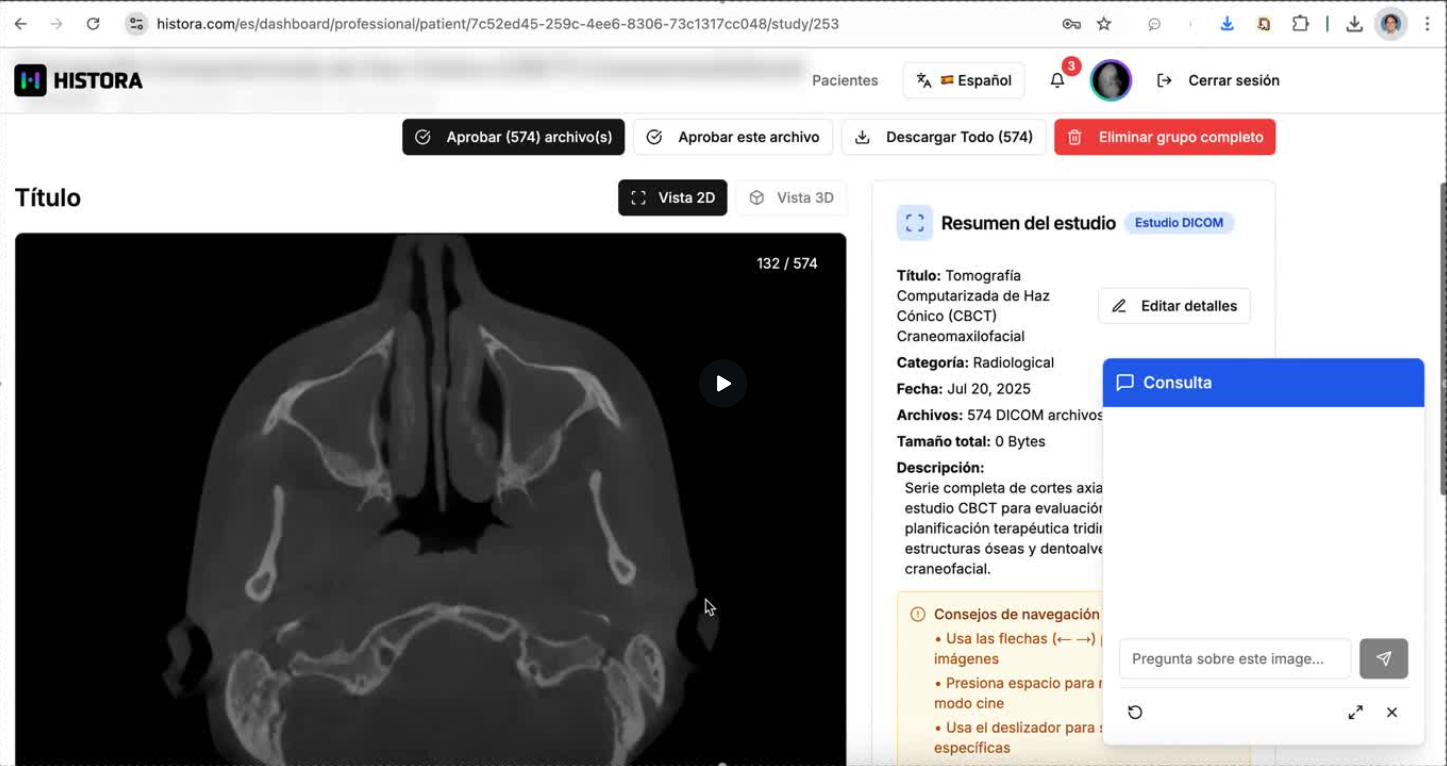1447x766 pixels.
Task: Download all 574 files
Action: click(944, 137)
